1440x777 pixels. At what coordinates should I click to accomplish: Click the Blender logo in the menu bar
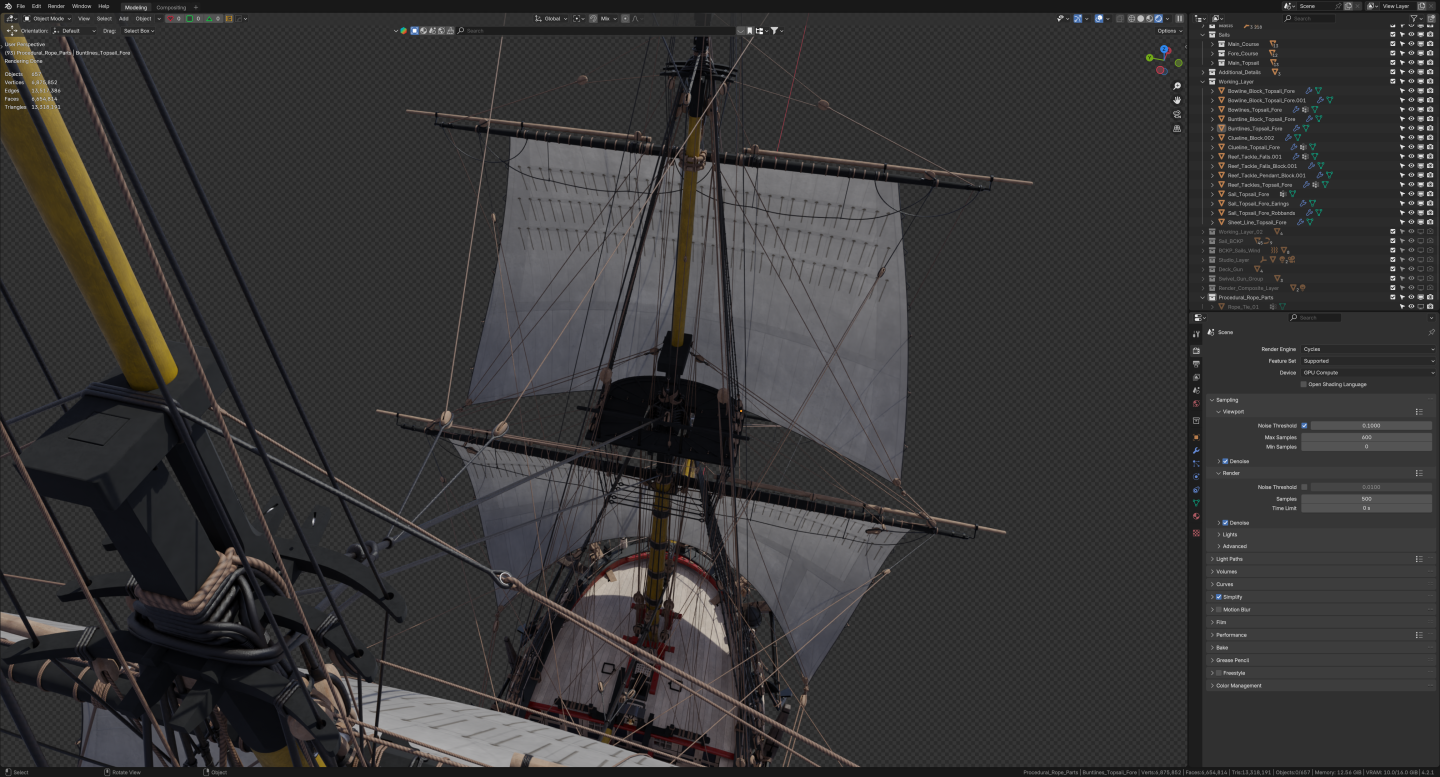7,6
